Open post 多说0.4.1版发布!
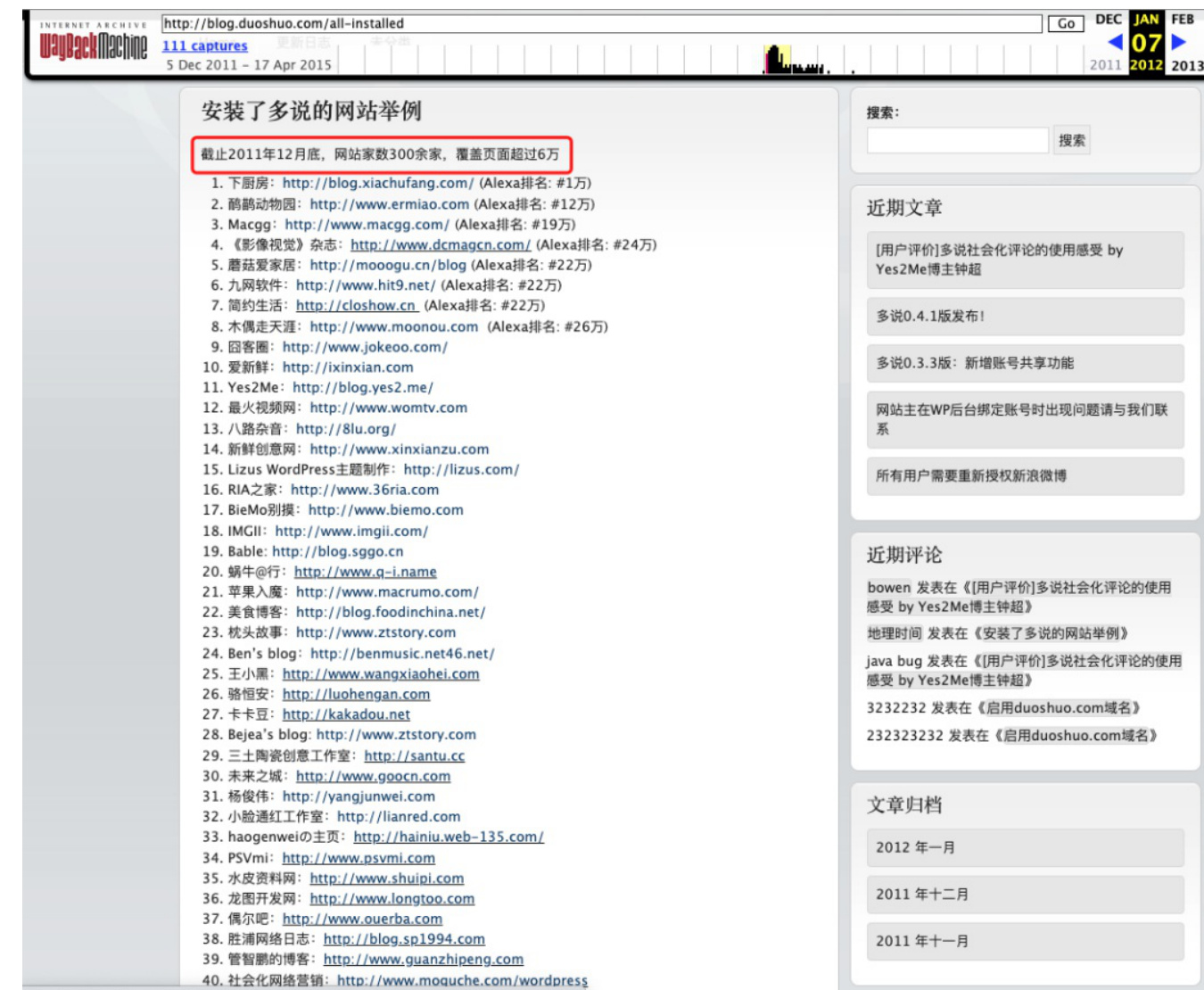Screen dimensions: 1204x990 coord(1026,316)
